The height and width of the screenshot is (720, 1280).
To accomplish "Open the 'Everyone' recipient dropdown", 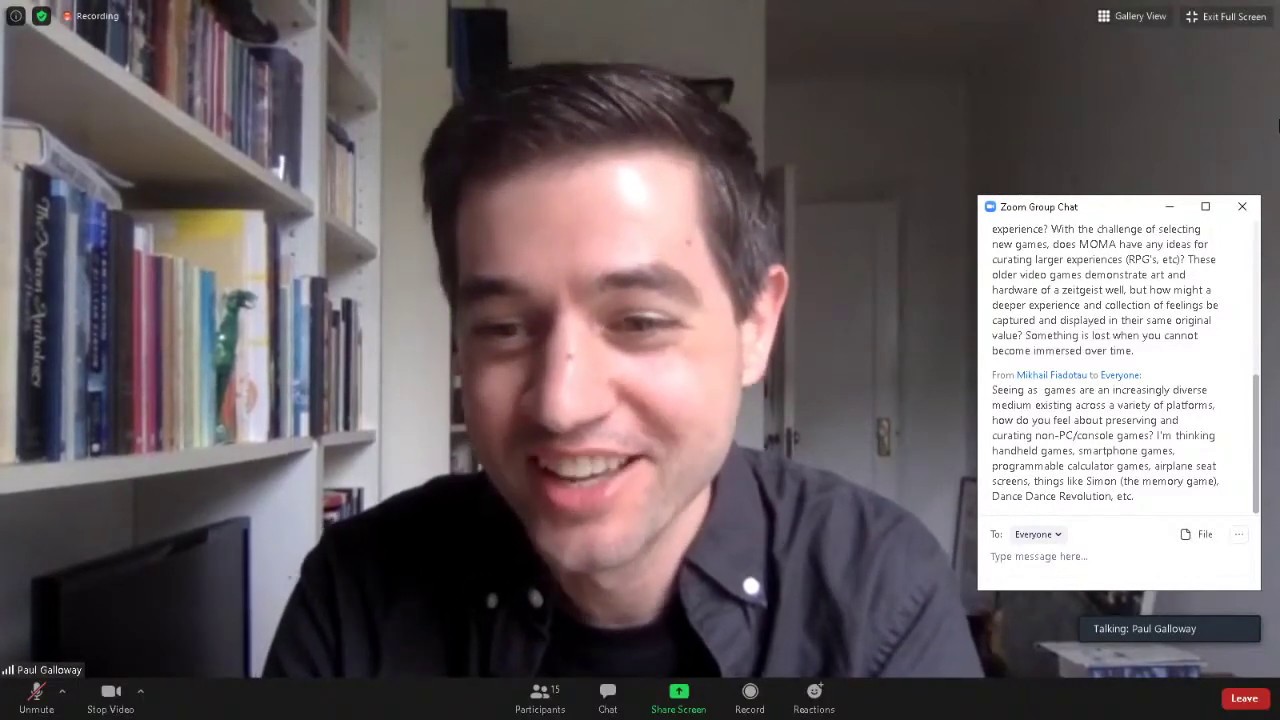I will 1037,535.
